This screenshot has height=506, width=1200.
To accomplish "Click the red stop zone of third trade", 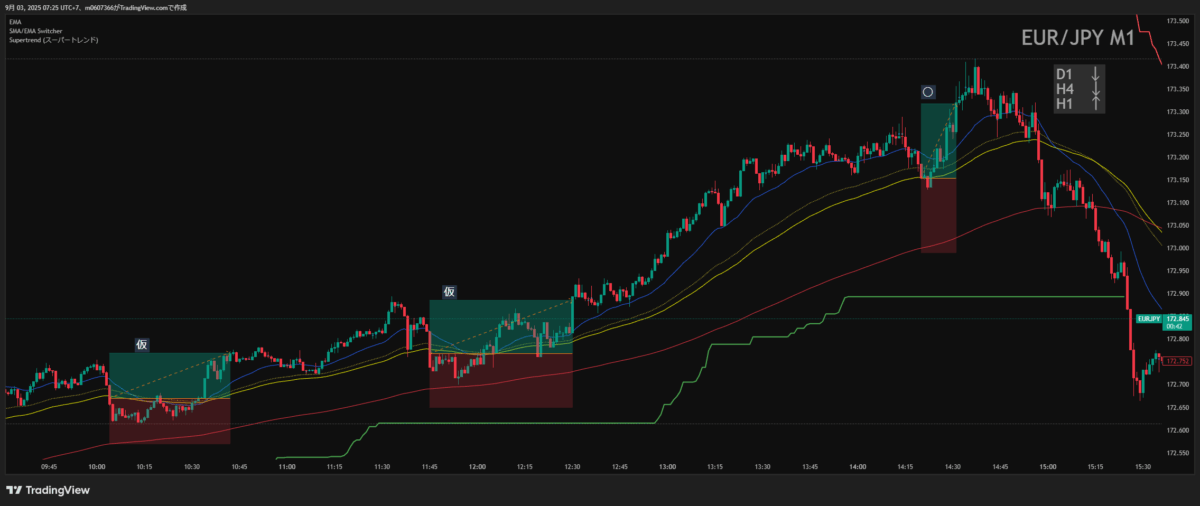I will (938, 215).
